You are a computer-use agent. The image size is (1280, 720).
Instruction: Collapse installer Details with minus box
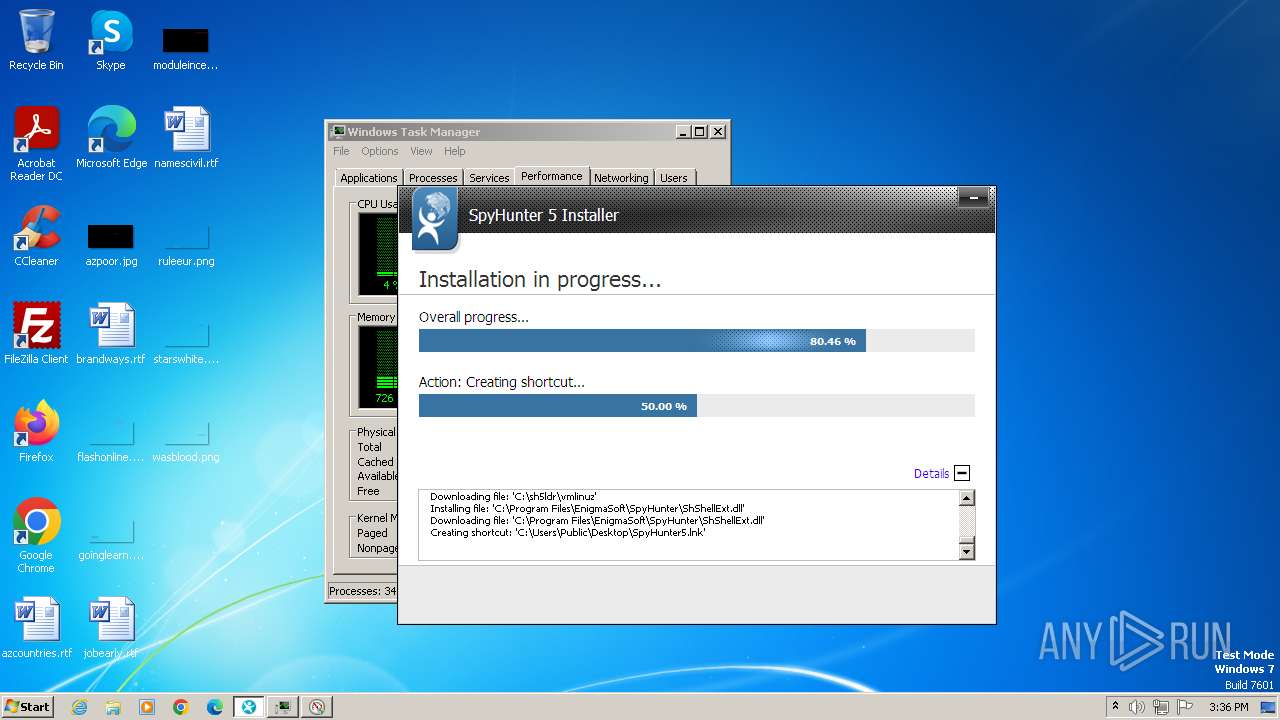[962, 473]
